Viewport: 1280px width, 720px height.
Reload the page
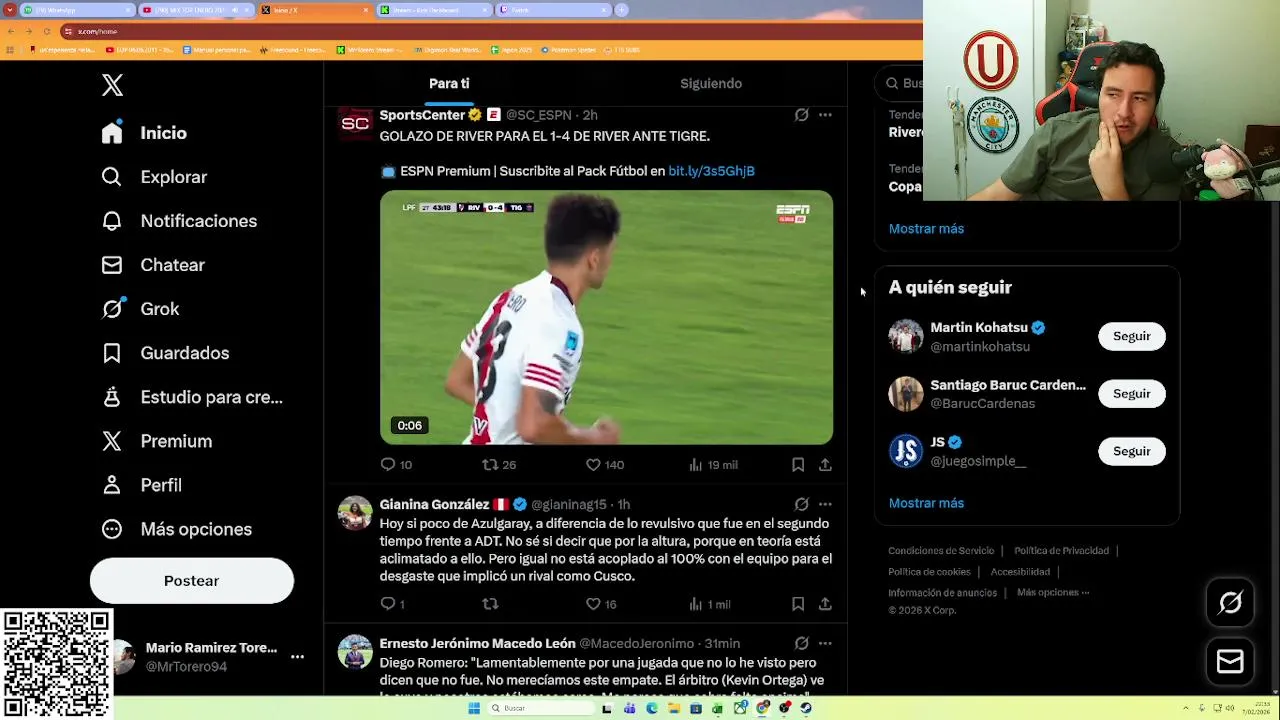coord(46,31)
